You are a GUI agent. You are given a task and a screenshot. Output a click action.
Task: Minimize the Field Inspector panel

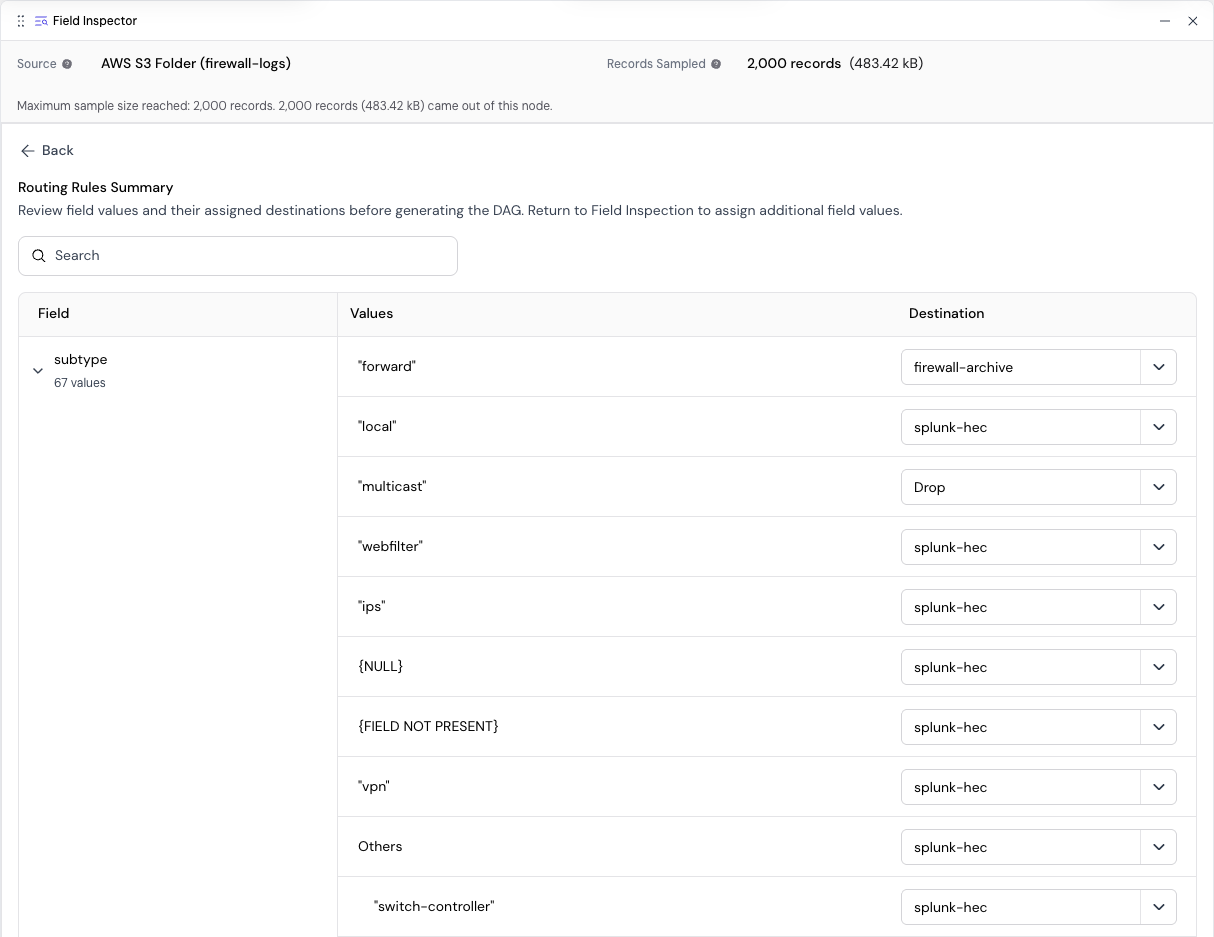(x=1165, y=21)
